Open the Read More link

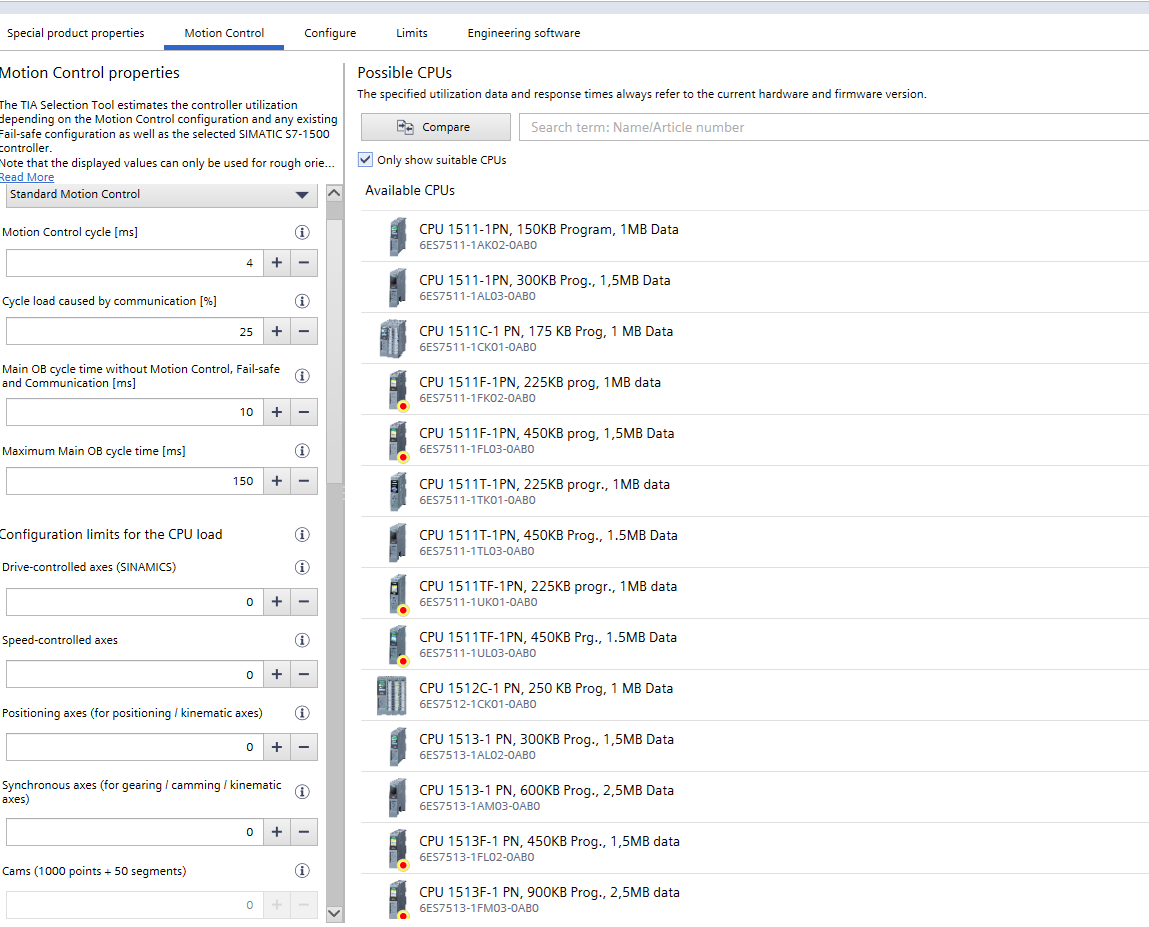[x=27, y=177]
